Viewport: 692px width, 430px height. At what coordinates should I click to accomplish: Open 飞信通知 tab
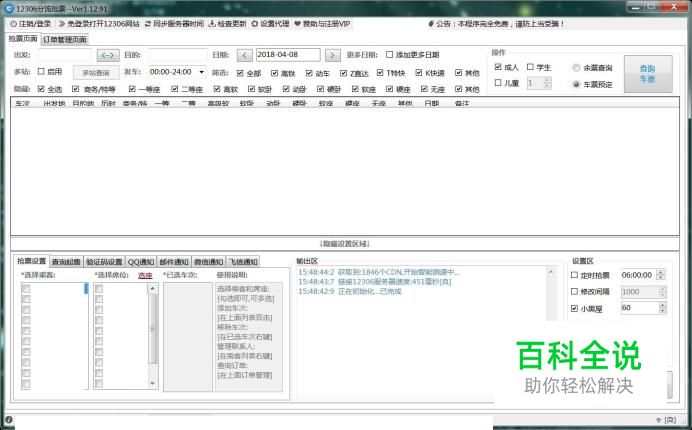click(x=243, y=262)
